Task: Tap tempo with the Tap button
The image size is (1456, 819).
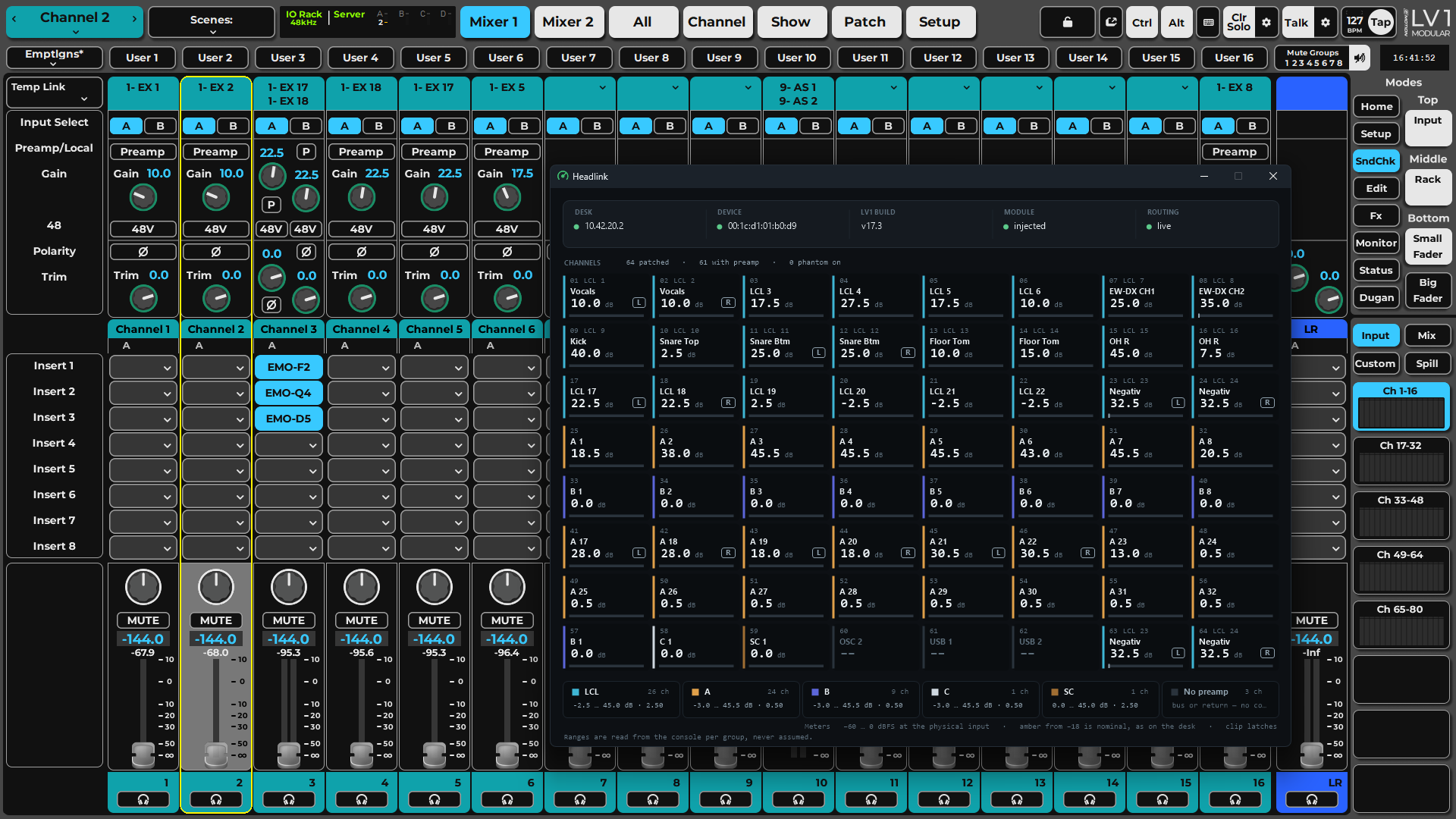Action: pos(1381,22)
